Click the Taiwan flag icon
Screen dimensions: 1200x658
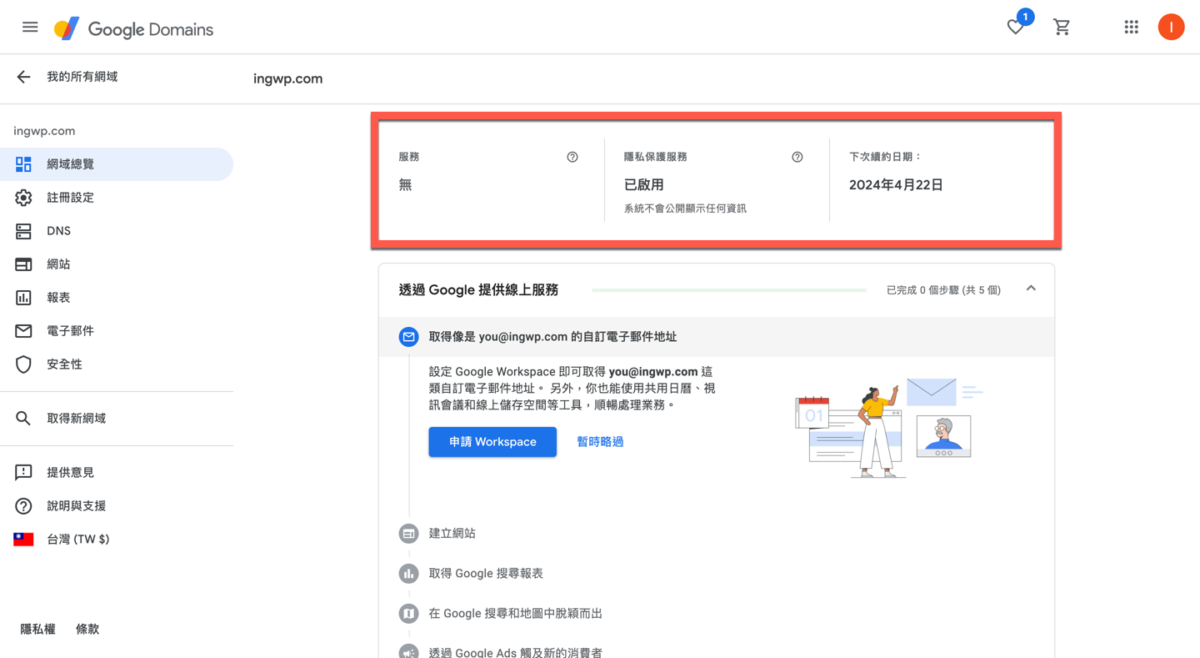pyautogui.click(x=23, y=539)
